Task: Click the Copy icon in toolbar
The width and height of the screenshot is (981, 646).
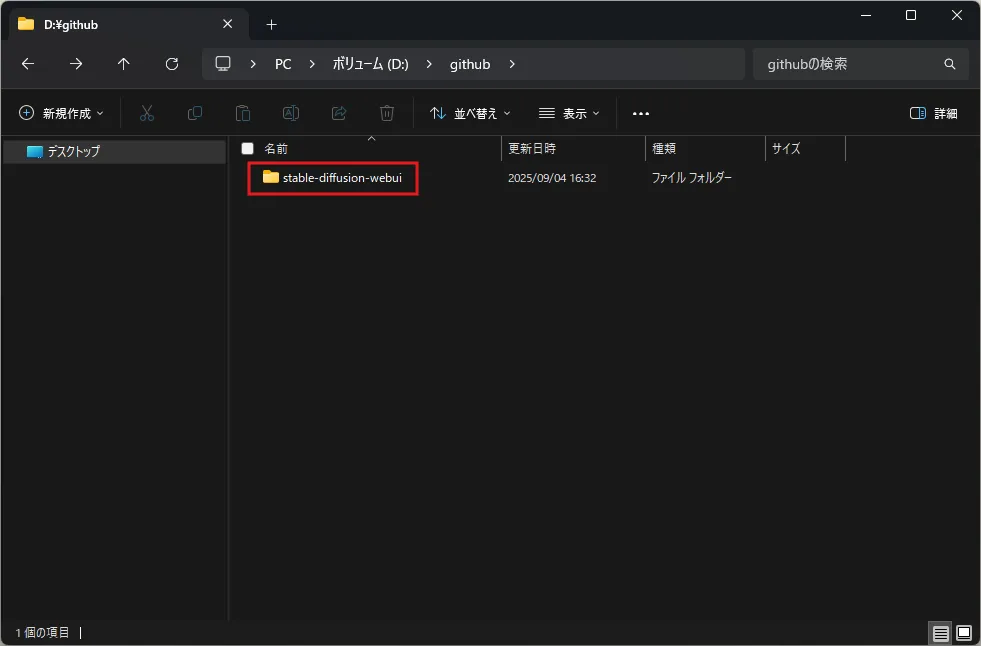Action: (195, 113)
